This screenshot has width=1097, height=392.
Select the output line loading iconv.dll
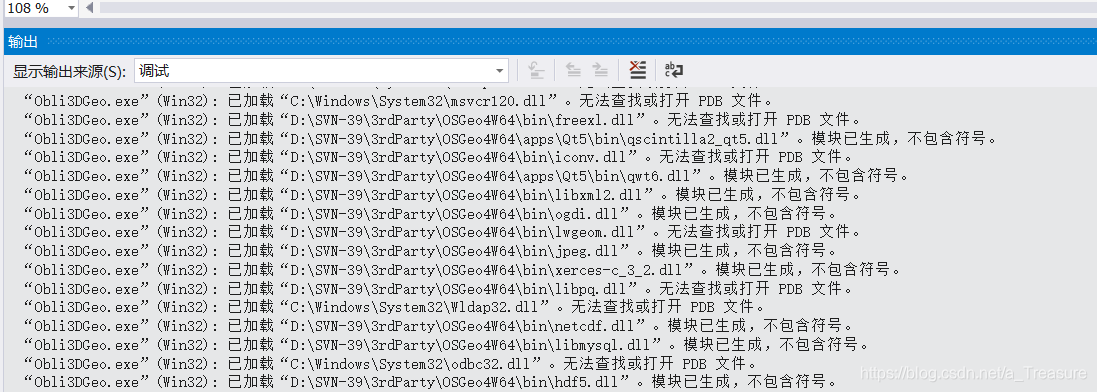(439, 157)
